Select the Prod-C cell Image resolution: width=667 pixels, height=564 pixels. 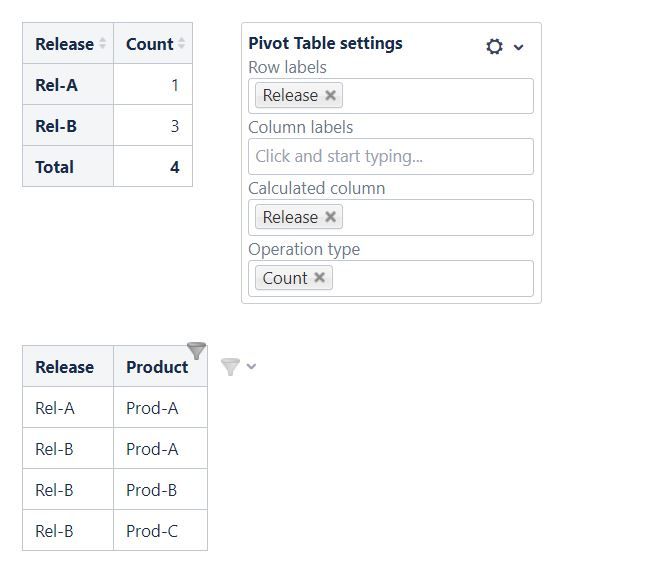point(152,531)
